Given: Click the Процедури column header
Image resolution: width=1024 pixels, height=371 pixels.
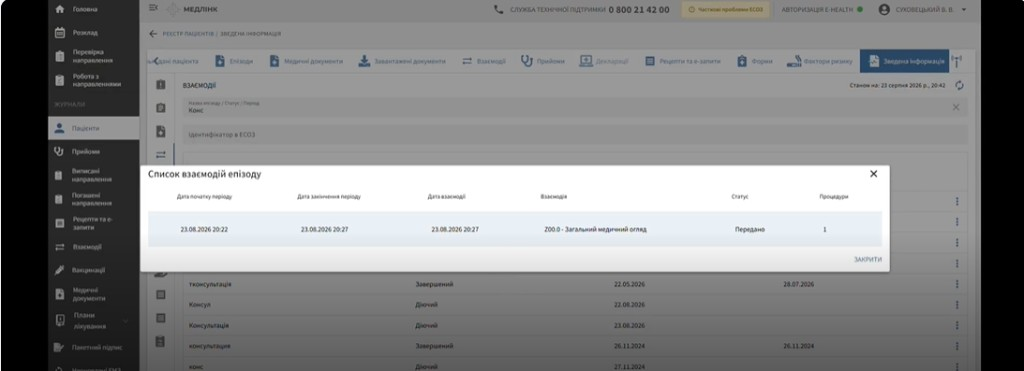Looking at the screenshot, I should (x=834, y=196).
